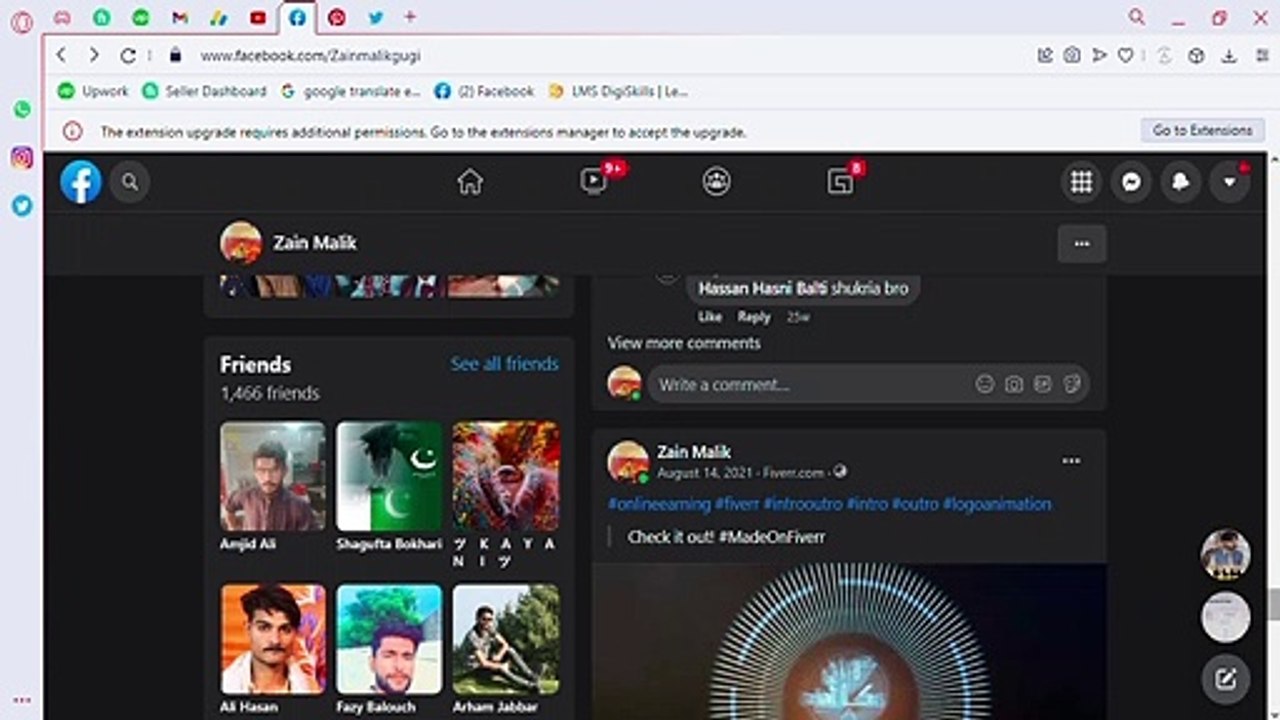Open Facebook search magnifier
Image resolution: width=1280 pixels, height=720 pixels.
coord(130,182)
